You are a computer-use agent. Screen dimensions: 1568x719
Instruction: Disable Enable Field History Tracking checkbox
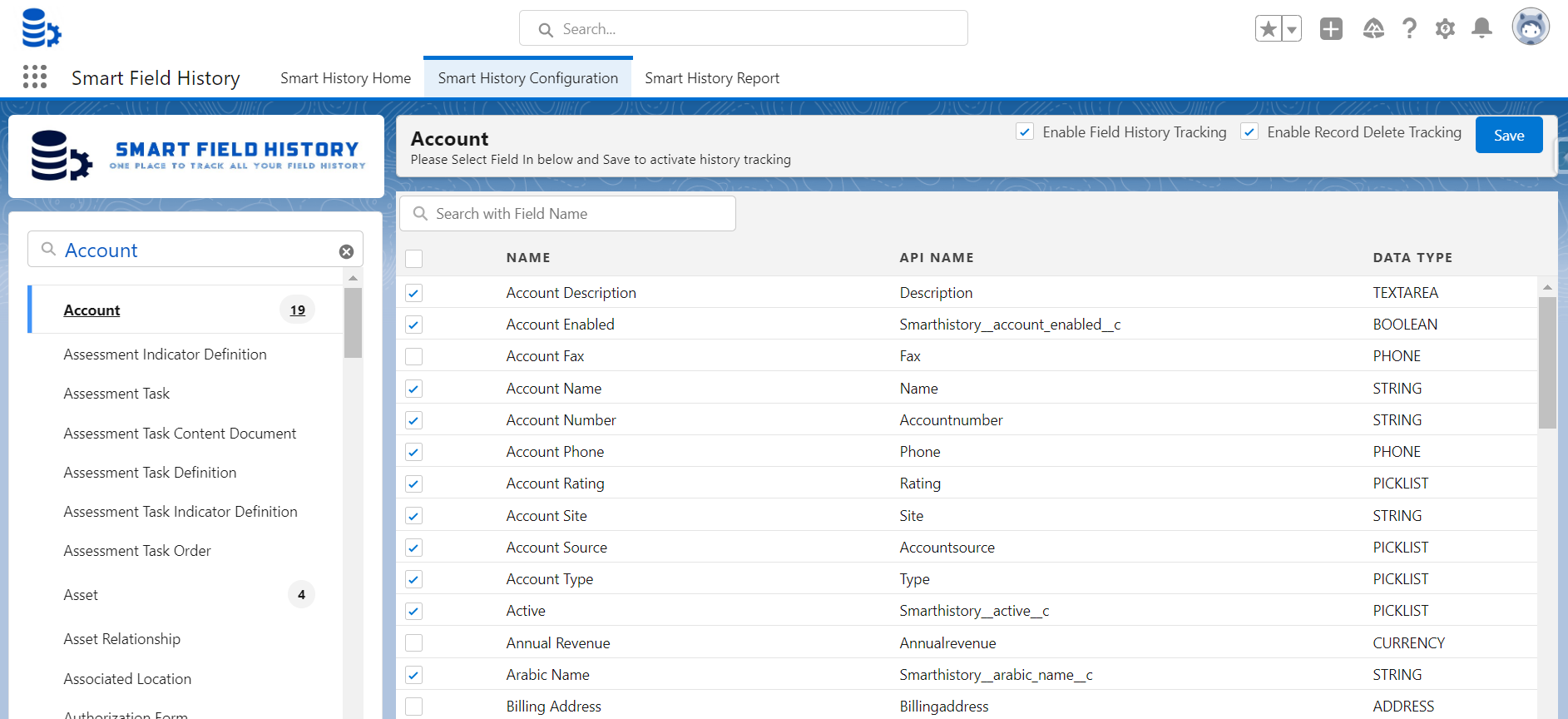pos(1025,132)
